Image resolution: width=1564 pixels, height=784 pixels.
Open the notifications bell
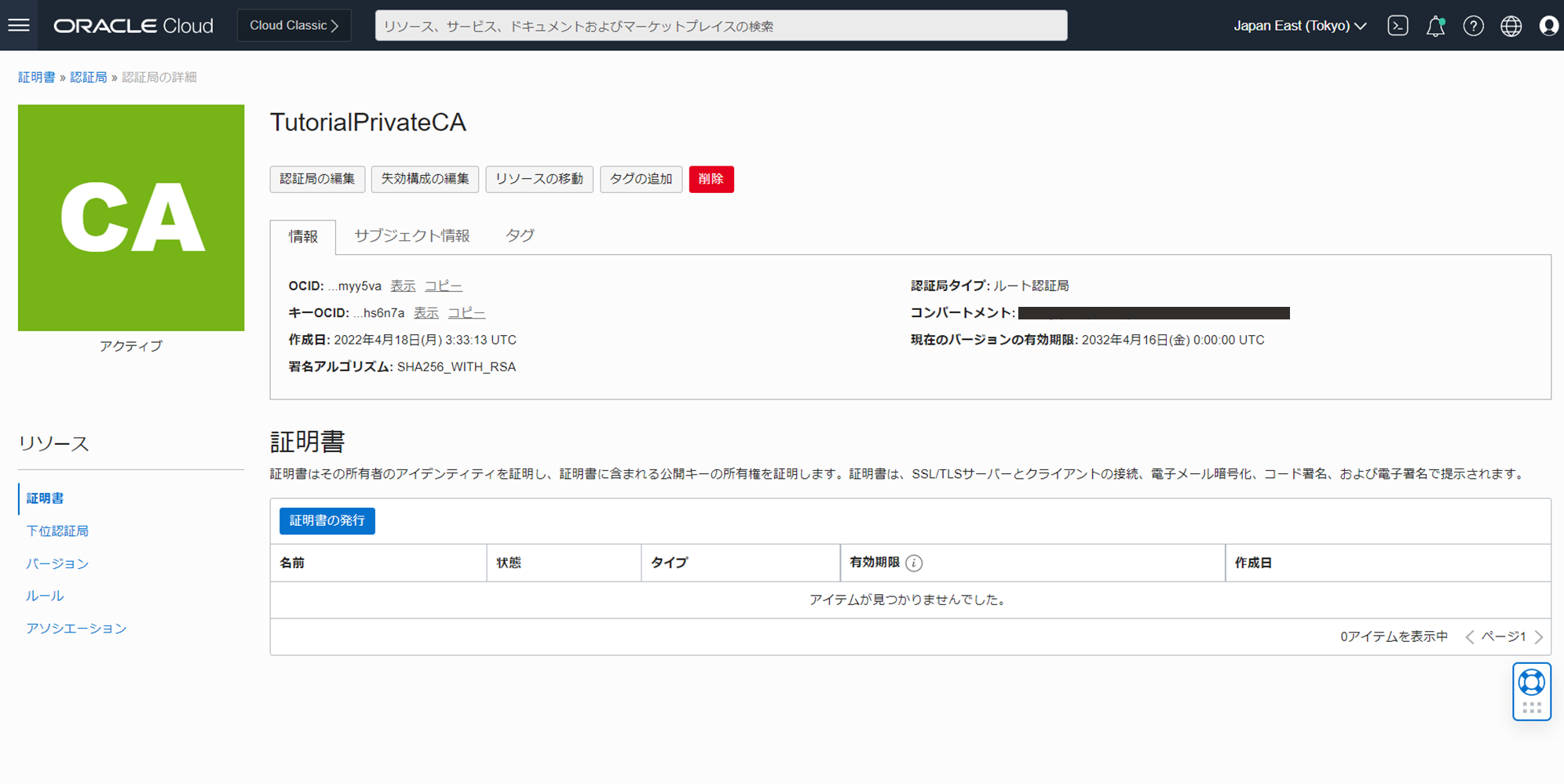click(1436, 26)
